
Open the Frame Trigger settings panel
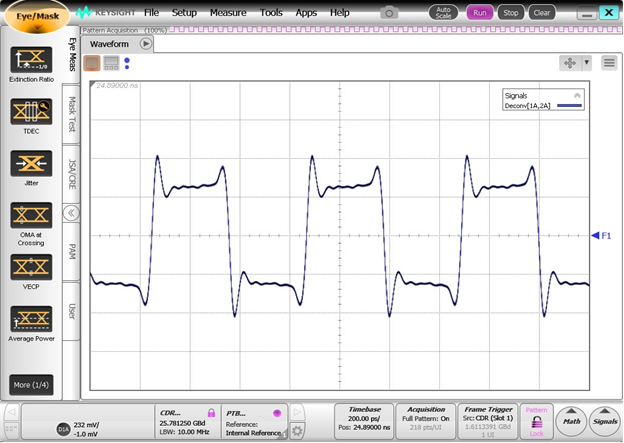point(488,421)
